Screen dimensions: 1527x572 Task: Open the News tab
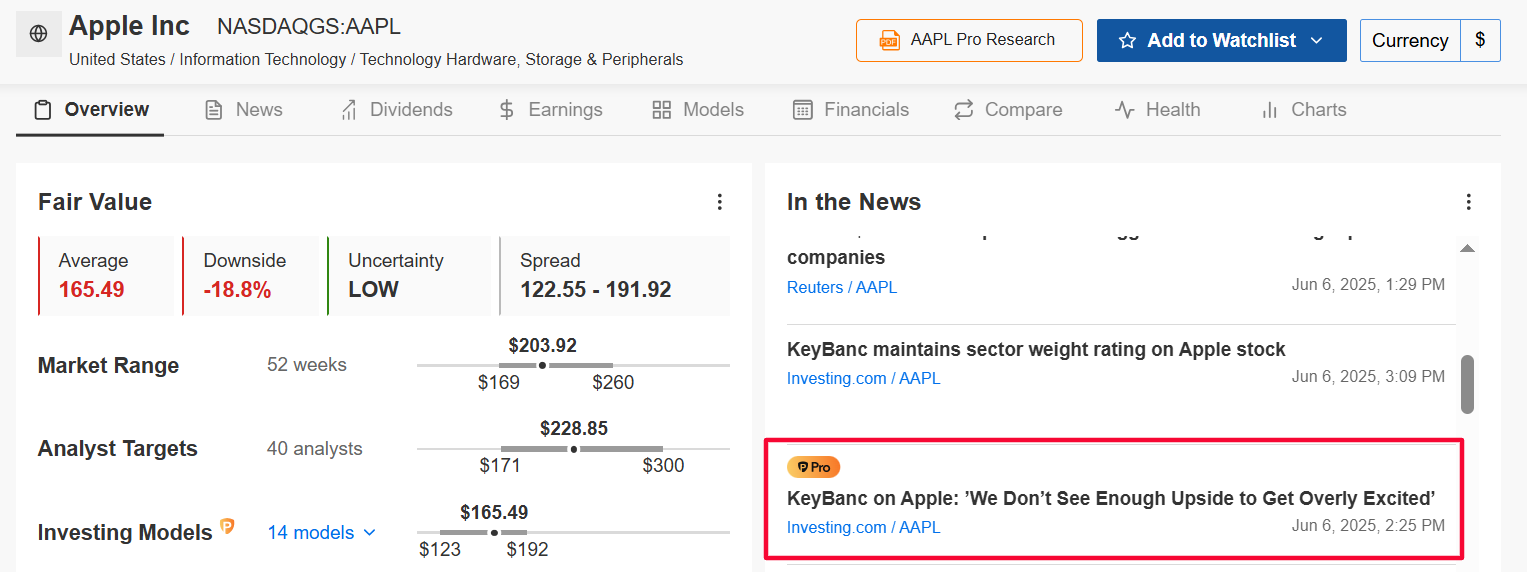243,110
